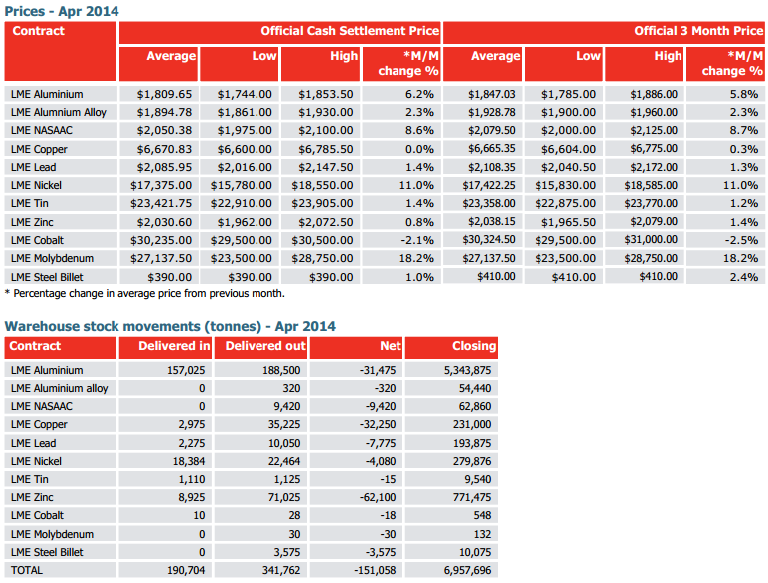Viewport: 768px width, 583px height.
Task: Select the value $22,875.00
Action: [x=565, y=203]
